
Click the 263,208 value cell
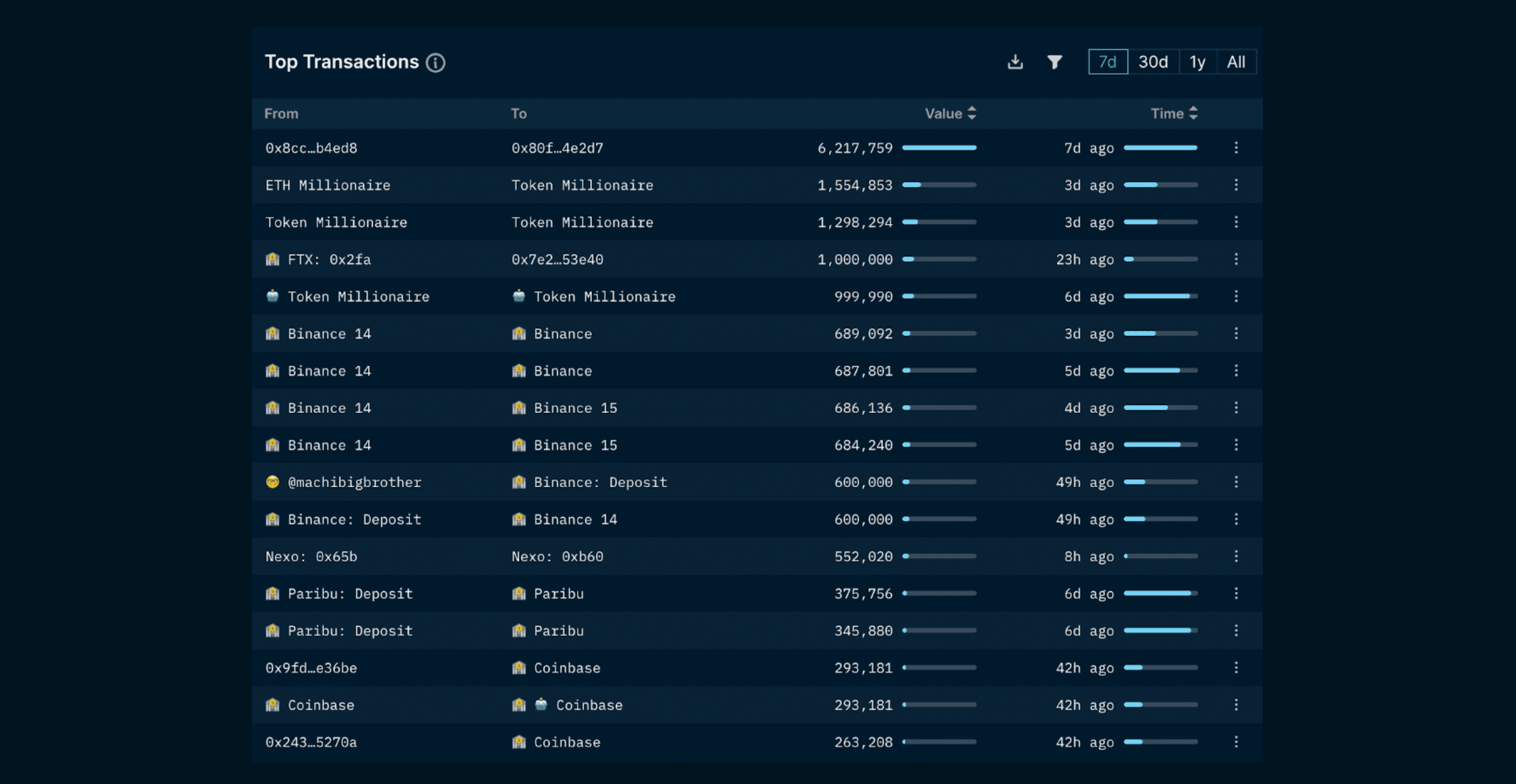(863, 742)
